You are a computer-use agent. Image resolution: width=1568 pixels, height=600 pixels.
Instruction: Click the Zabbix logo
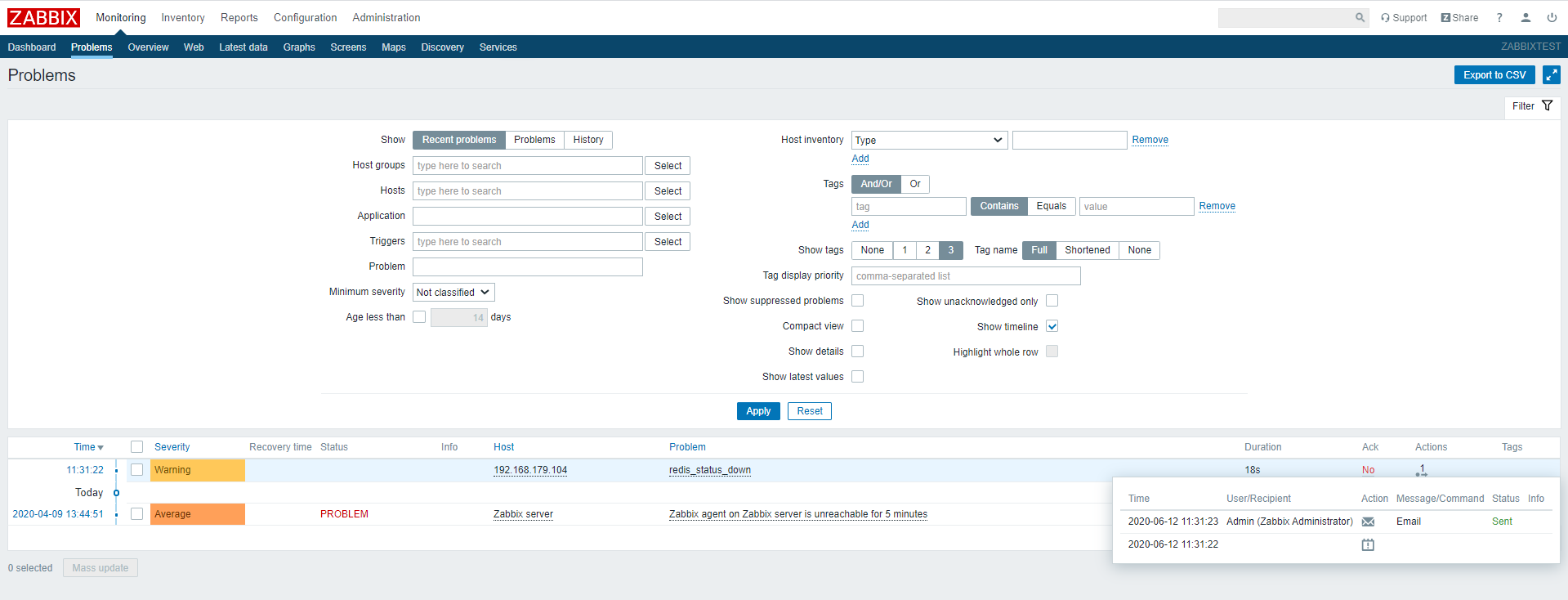tap(43, 17)
